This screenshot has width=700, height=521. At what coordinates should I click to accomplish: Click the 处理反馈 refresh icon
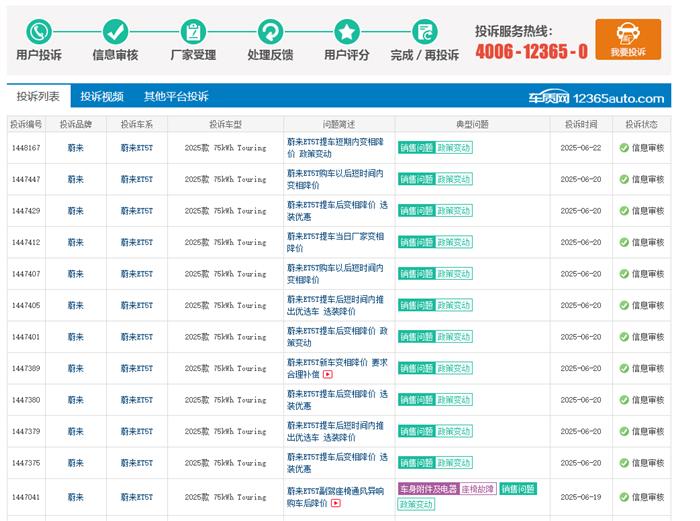tap(270, 32)
